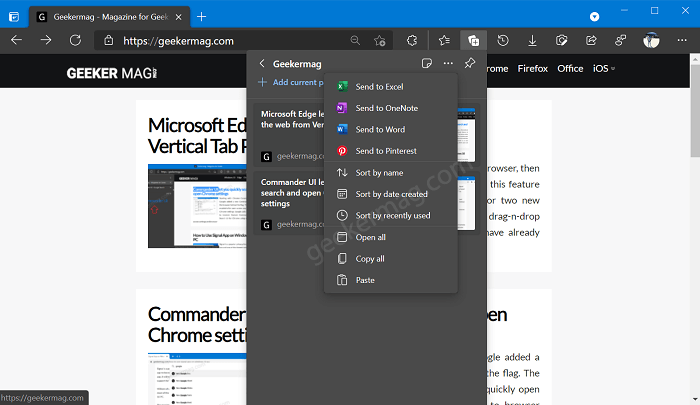Go back to the previous page
This screenshot has width=700, height=405.
click(x=17, y=41)
